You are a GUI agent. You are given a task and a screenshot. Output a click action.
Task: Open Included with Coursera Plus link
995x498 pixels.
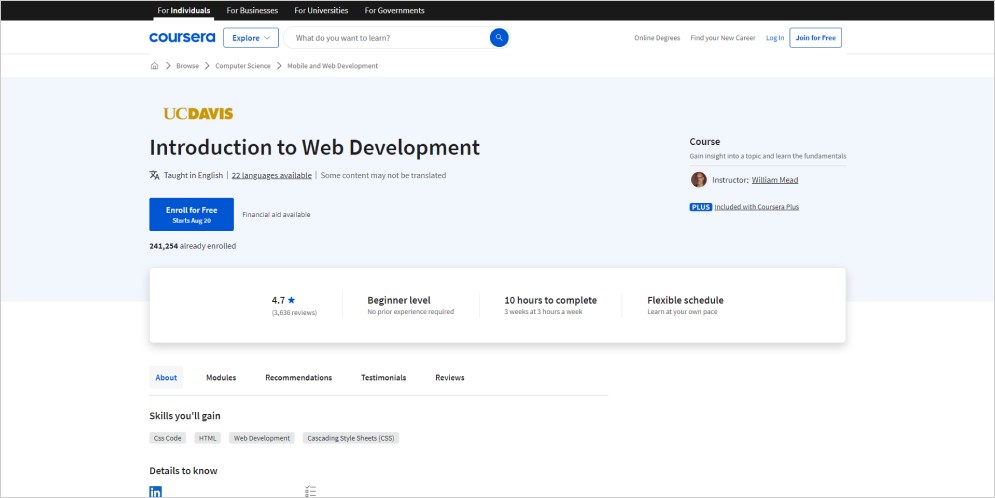tap(756, 207)
